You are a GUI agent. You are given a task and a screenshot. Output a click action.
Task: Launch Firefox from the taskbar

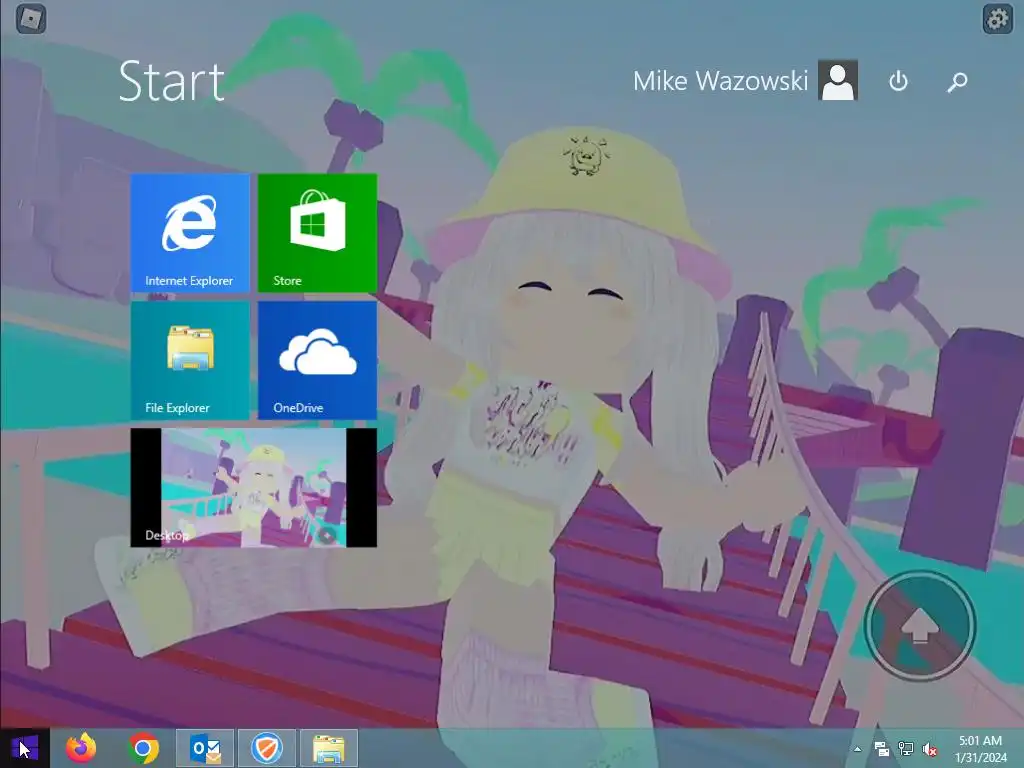click(x=81, y=748)
